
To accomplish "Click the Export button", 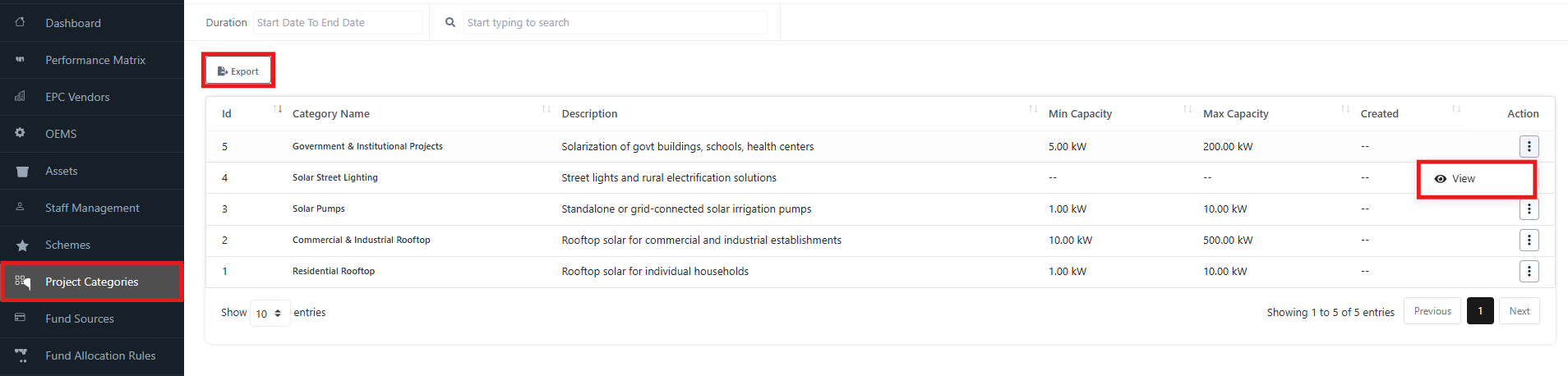I will coord(238,71).
